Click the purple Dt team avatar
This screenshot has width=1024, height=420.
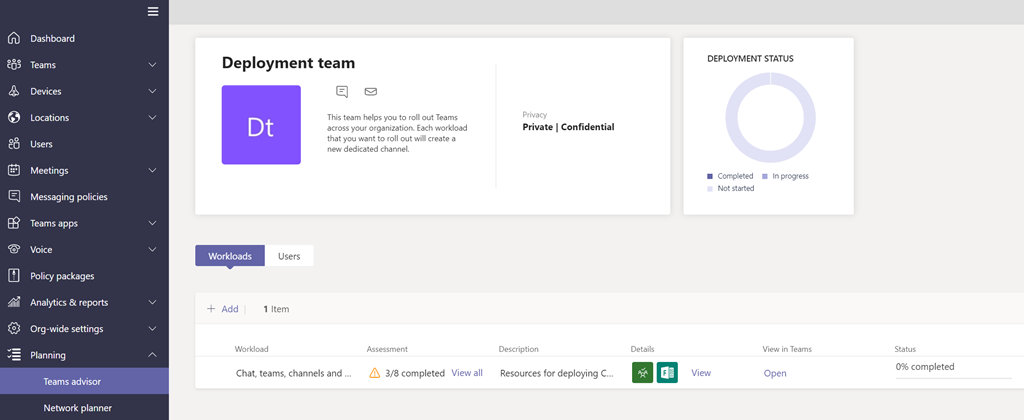point(261,125)
